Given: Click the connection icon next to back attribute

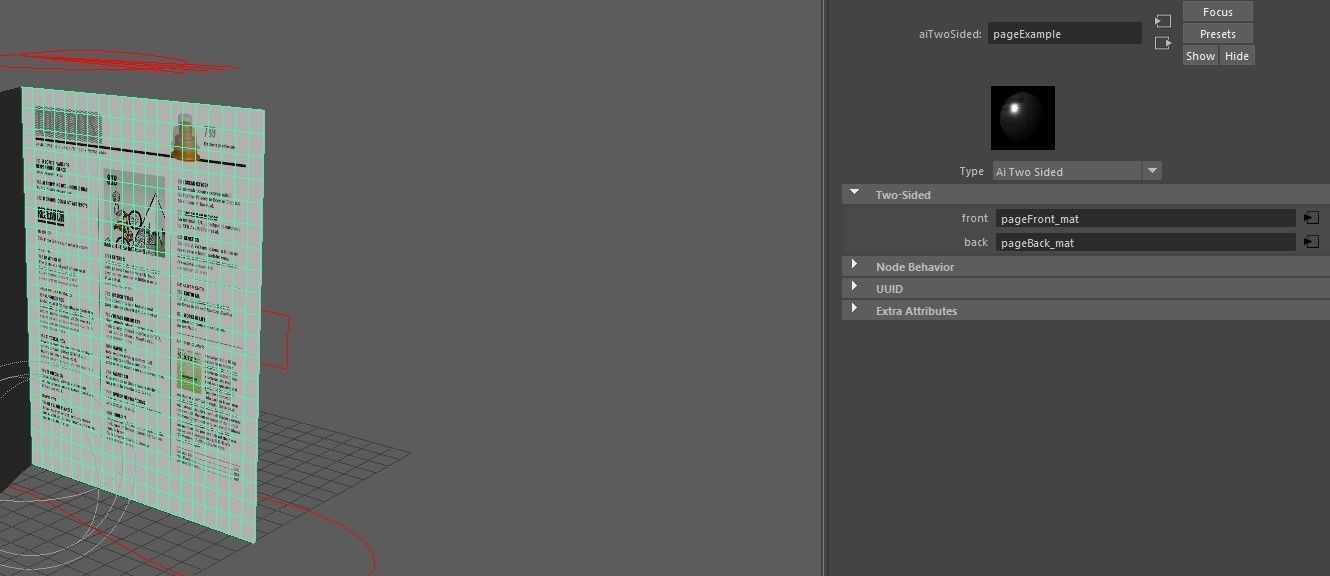Looking at the screenshot, I should [1311, 243].
